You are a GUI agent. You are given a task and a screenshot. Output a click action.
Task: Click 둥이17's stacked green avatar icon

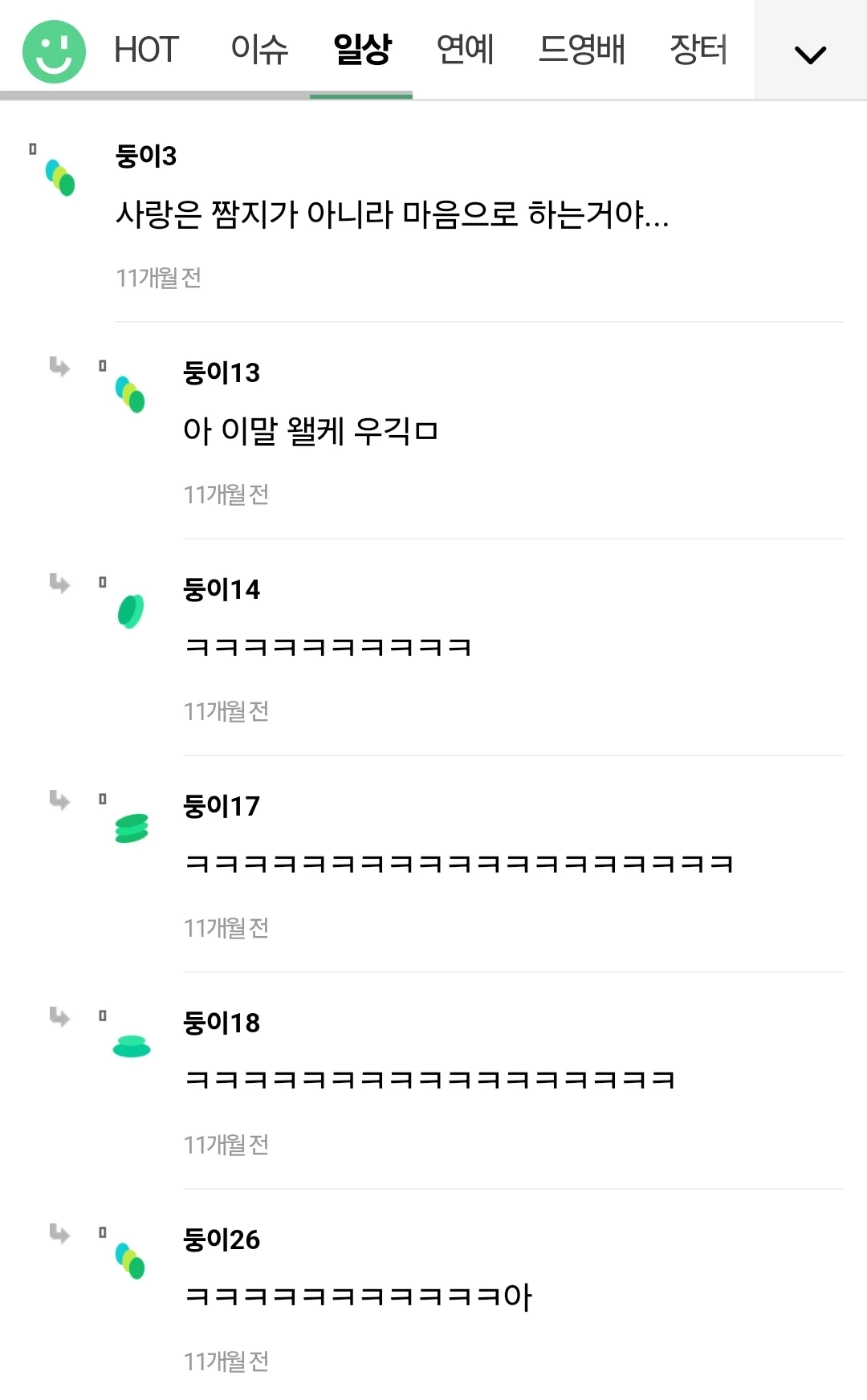pyautogui.click(x=132, y=828)
